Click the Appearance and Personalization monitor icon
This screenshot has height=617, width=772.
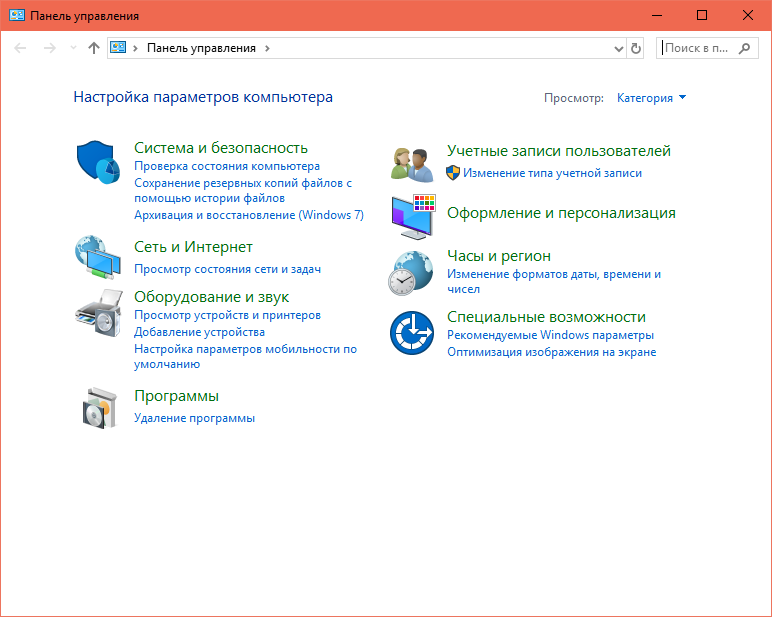tap(414, 217)
